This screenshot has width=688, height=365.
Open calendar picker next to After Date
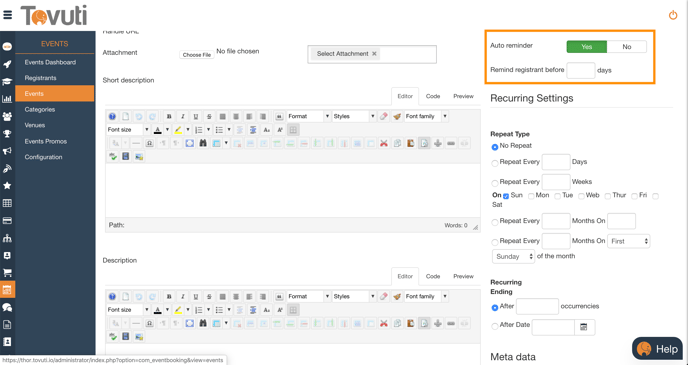[x=584, y=327]
